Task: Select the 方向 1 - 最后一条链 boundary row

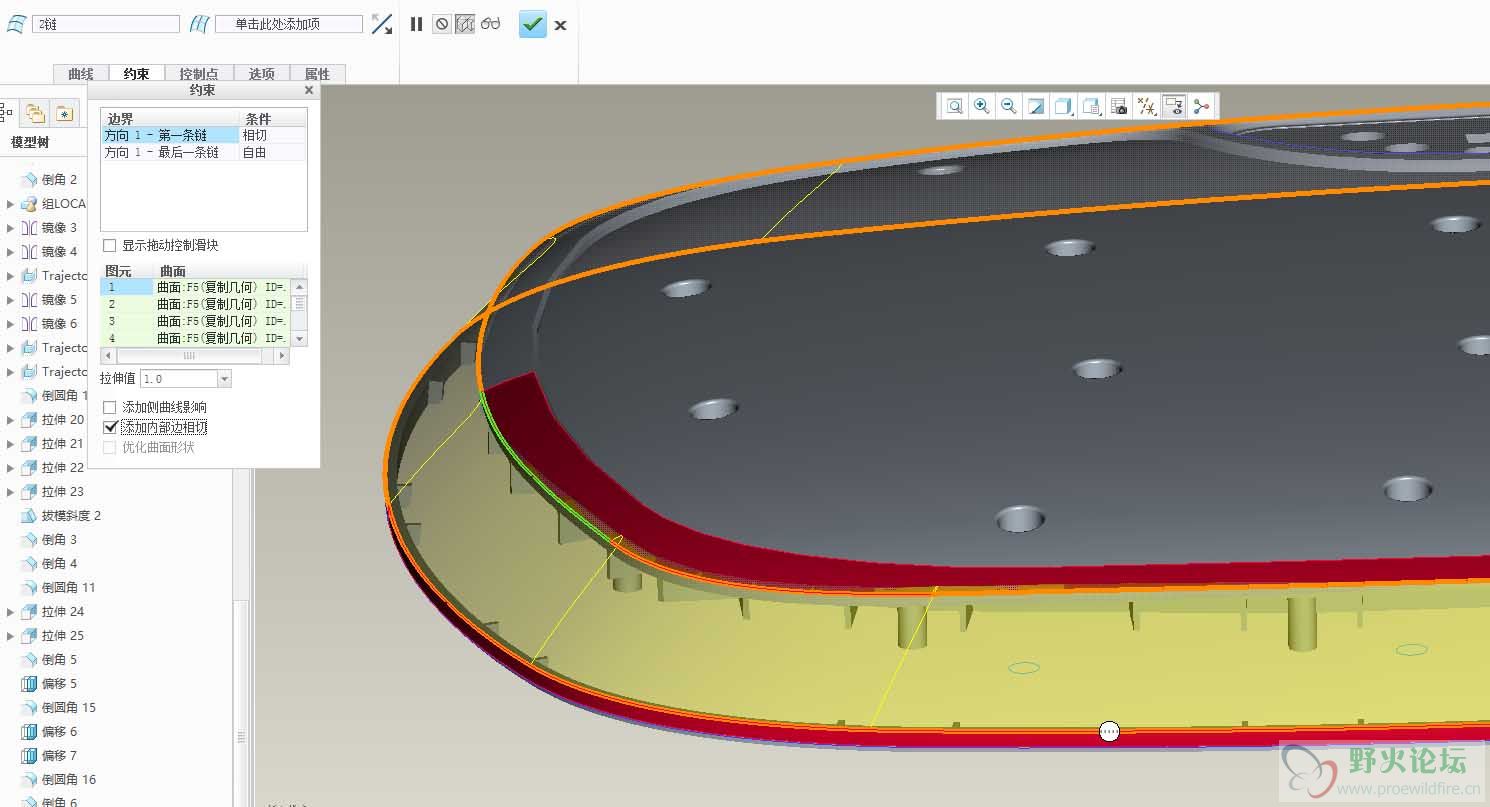Action: pyautogui.click(x=170, y=153)
